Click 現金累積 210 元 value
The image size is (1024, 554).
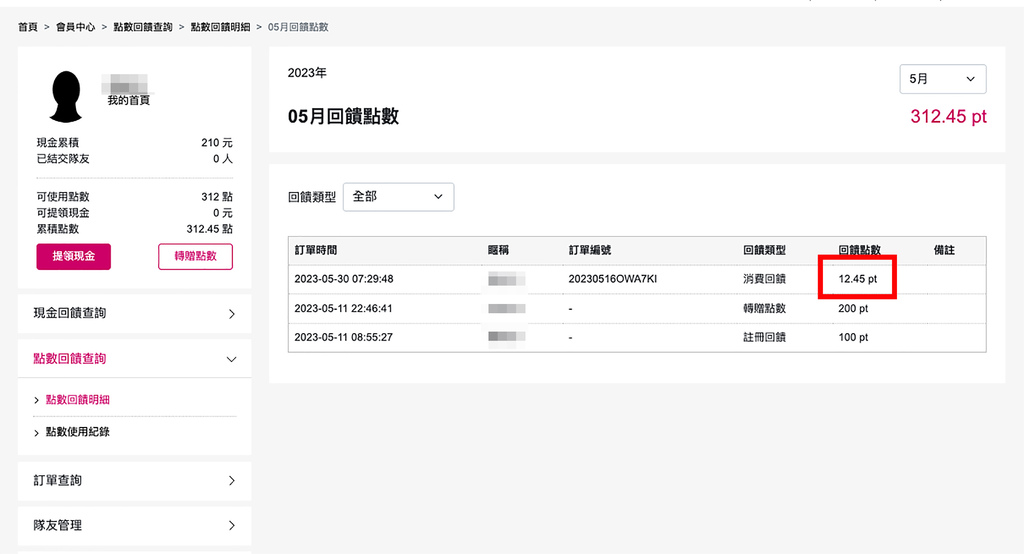(x=217, y=142)
